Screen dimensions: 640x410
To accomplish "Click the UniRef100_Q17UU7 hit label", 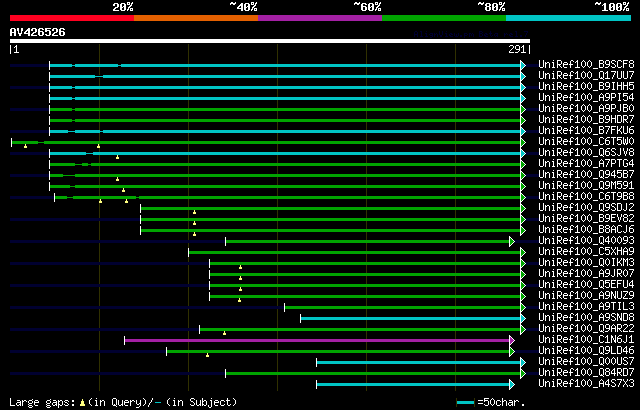I will (x=586, y=75).
